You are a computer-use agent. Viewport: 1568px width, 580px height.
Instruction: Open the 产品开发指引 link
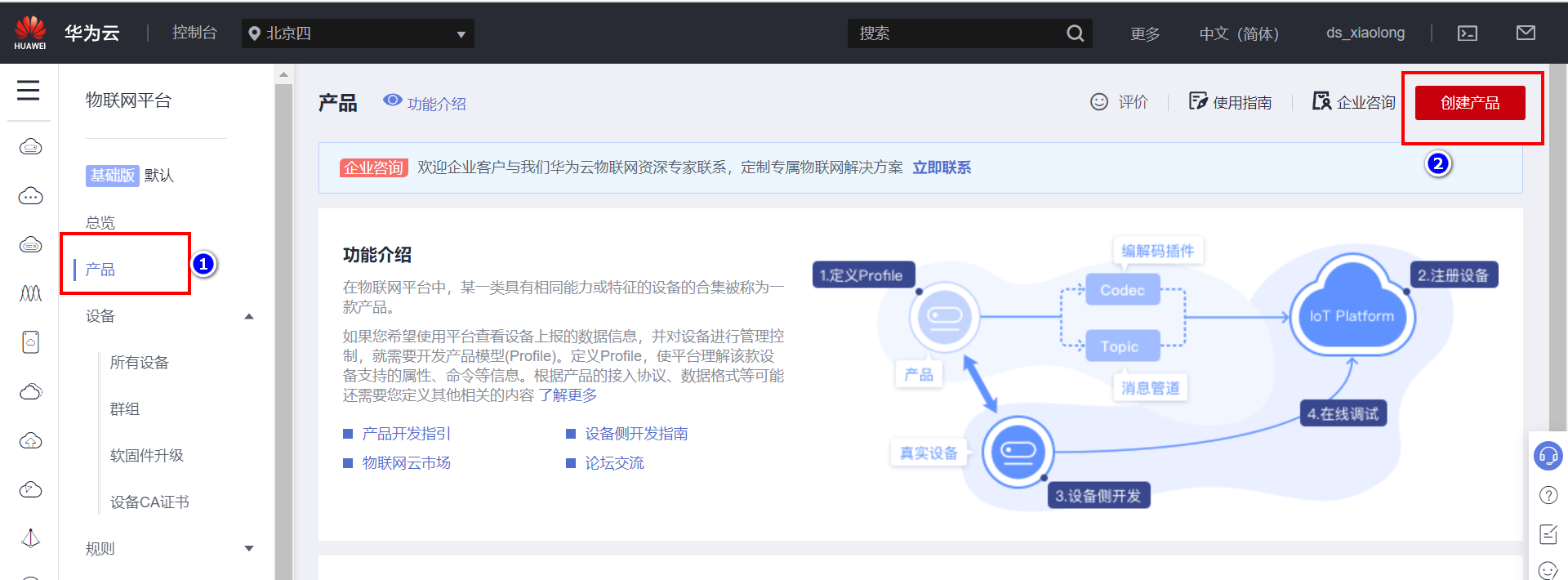[407, 434]
